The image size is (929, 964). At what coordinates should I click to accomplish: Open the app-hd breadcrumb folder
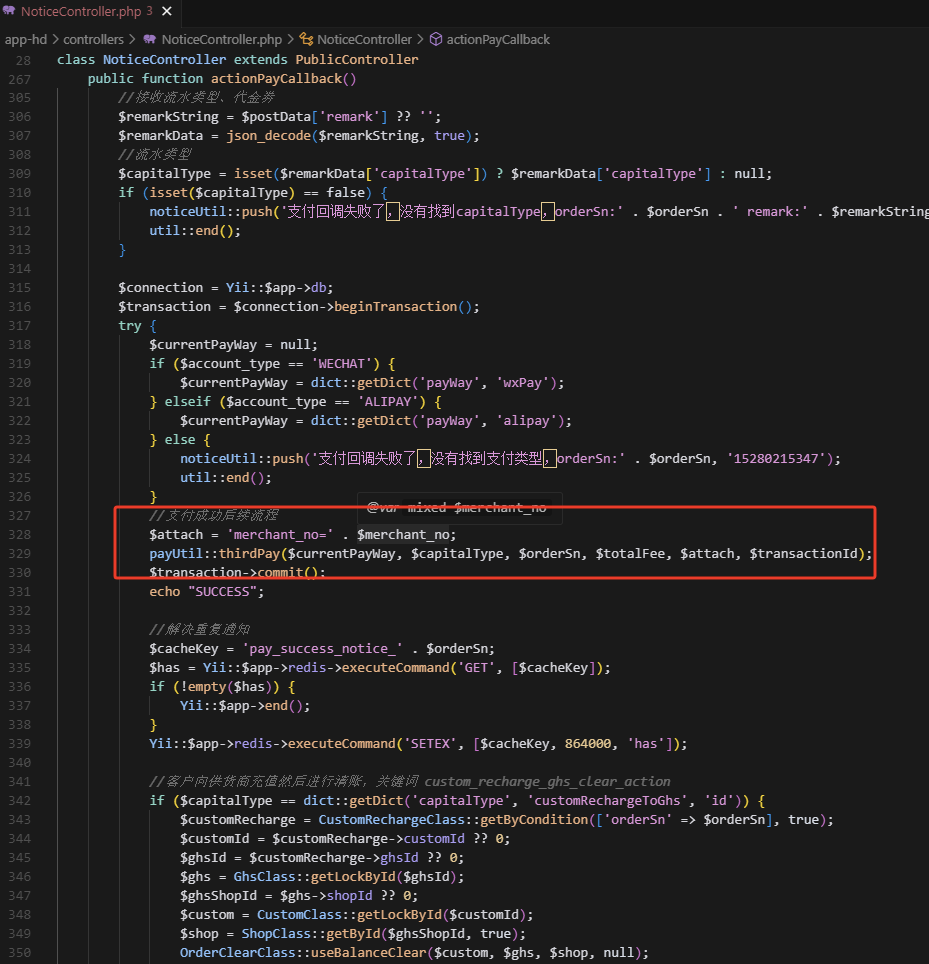26,39
